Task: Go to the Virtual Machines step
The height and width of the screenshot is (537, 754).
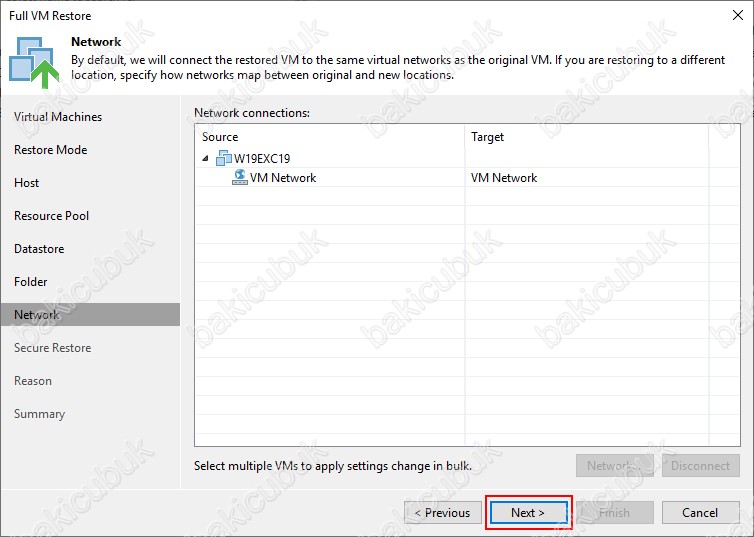Action: (x=58, y=117)
